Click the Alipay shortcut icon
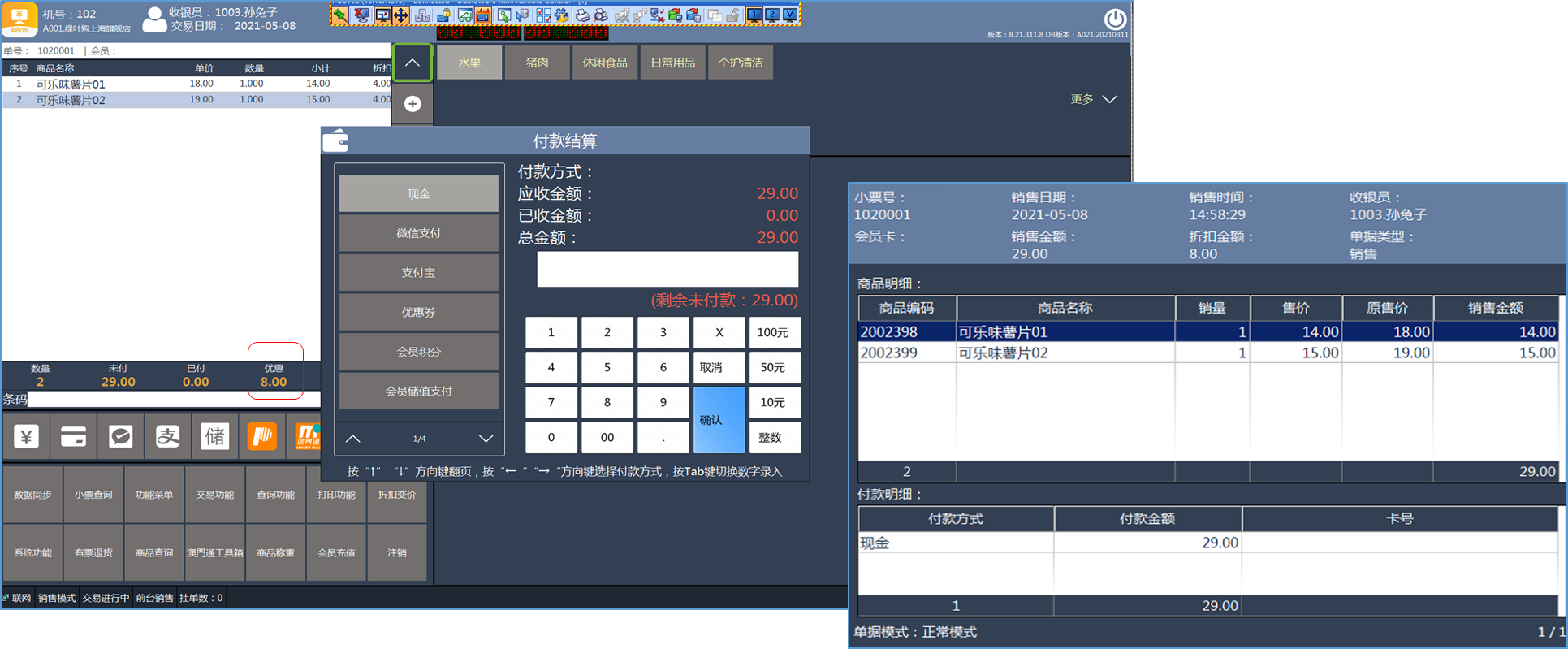This screenshot has height=649, width=1568. point(167,437)
